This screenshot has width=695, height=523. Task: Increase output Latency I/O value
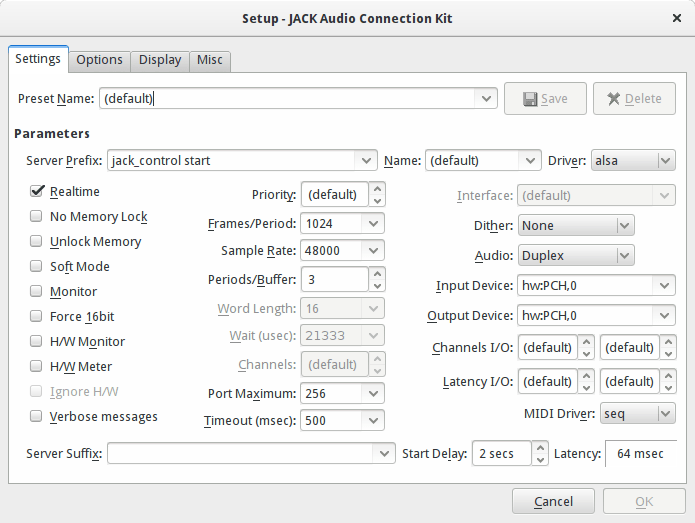pyautogui.click(x=668, y=375)
